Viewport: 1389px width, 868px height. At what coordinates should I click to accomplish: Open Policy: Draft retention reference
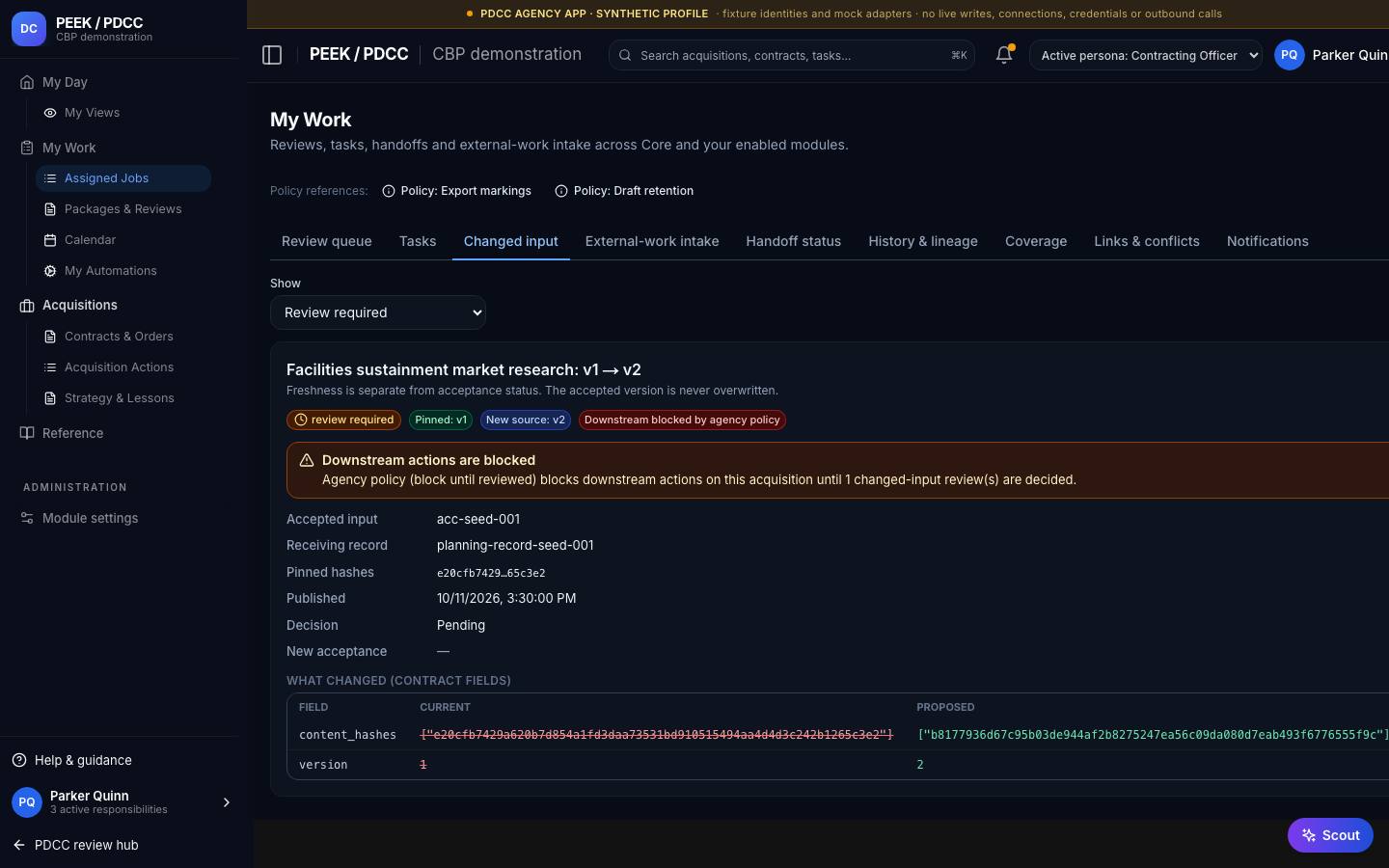[624, 191]
